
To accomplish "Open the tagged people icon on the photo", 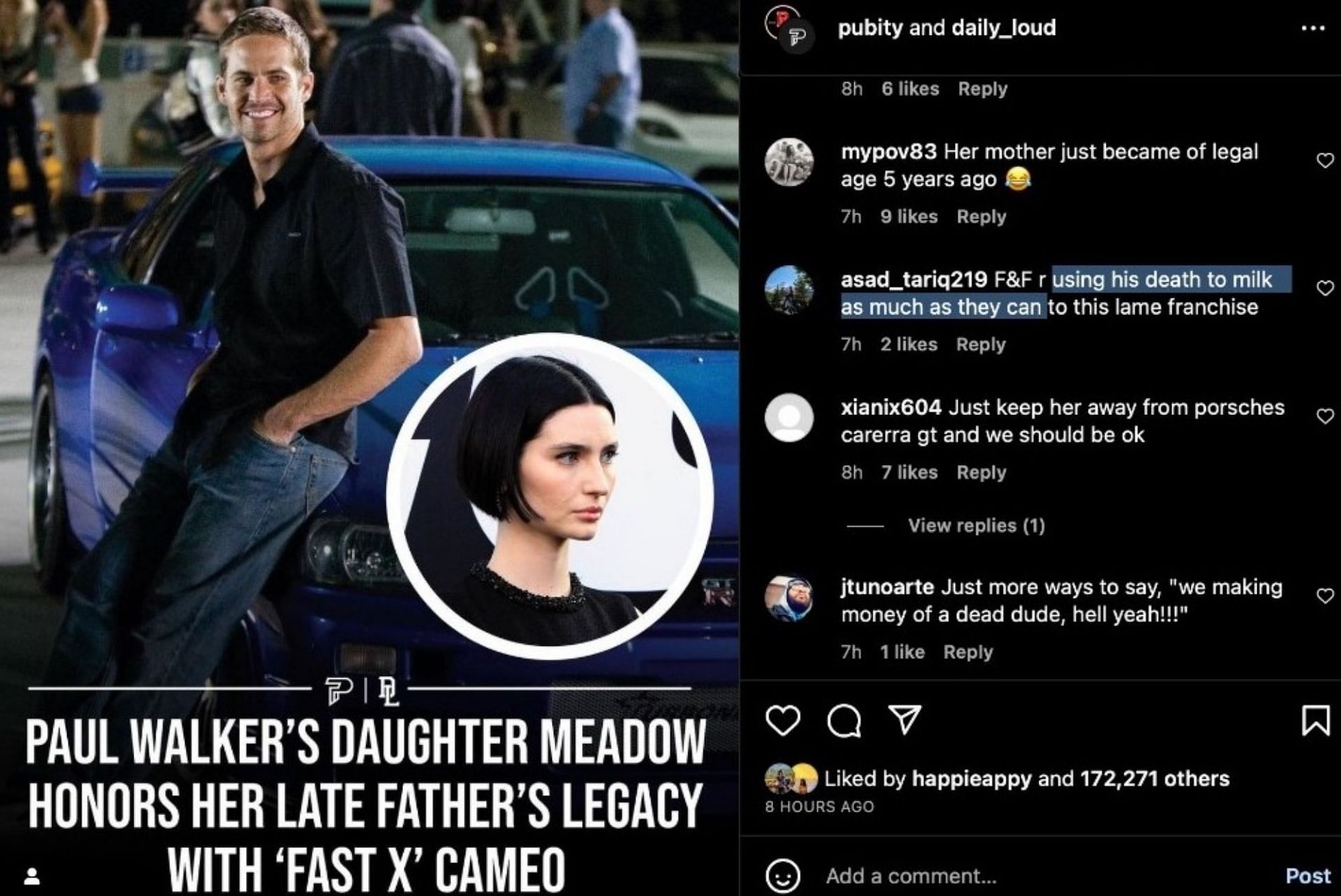I will (x=31, y=876).
